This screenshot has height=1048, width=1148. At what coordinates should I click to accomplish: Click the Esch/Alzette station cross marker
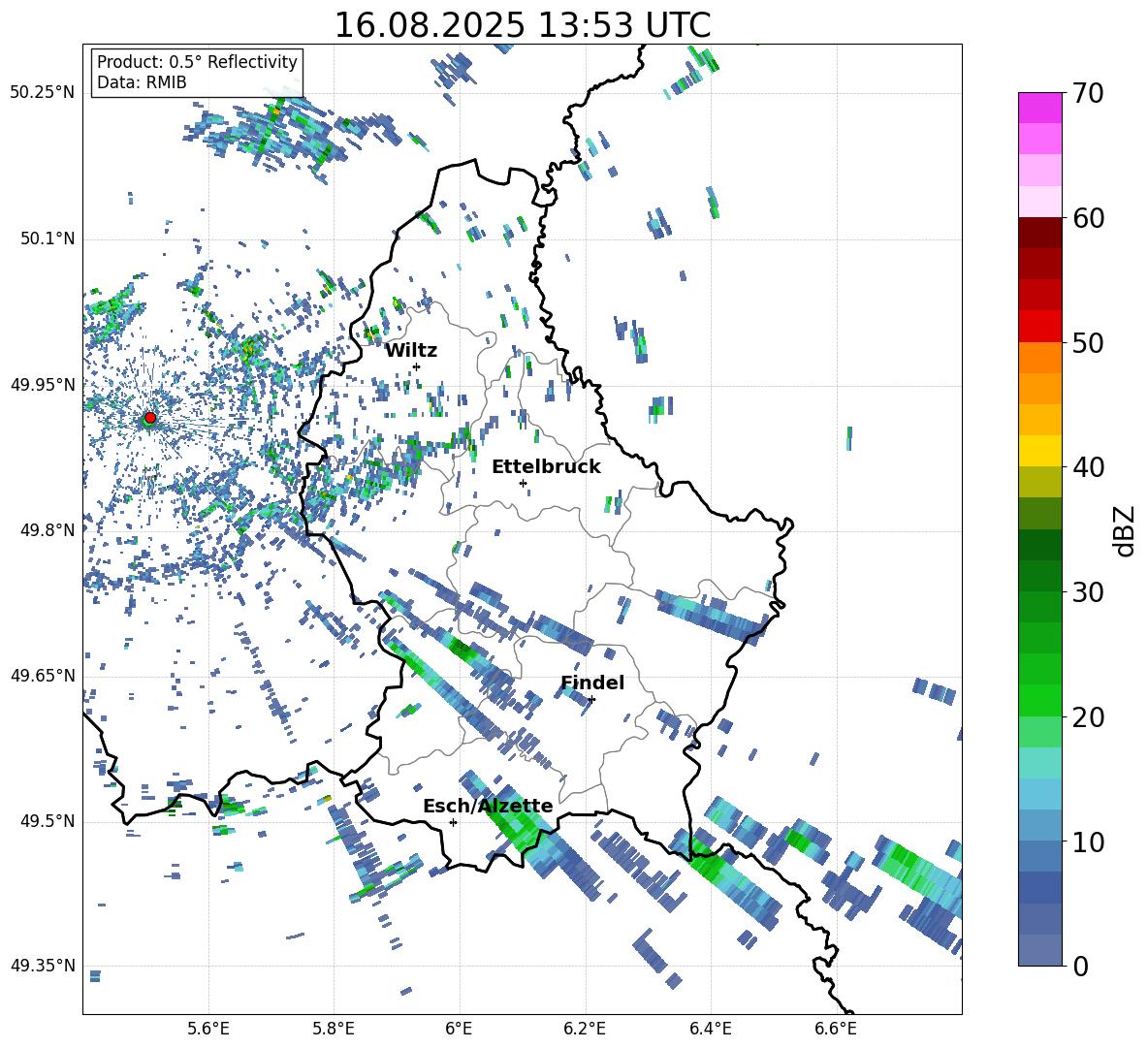453,822
